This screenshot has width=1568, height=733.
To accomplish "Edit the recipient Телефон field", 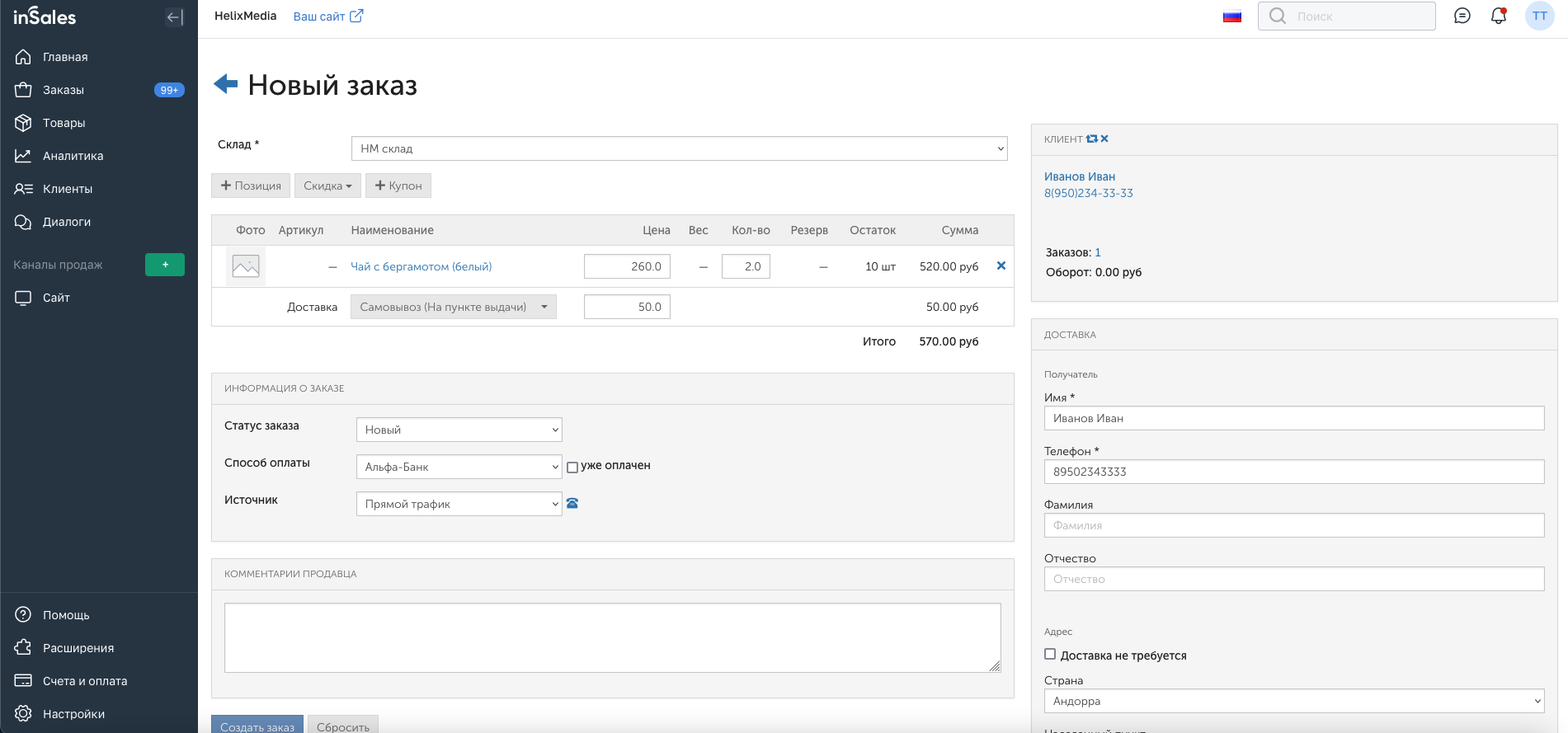I will coord(1294,472).
